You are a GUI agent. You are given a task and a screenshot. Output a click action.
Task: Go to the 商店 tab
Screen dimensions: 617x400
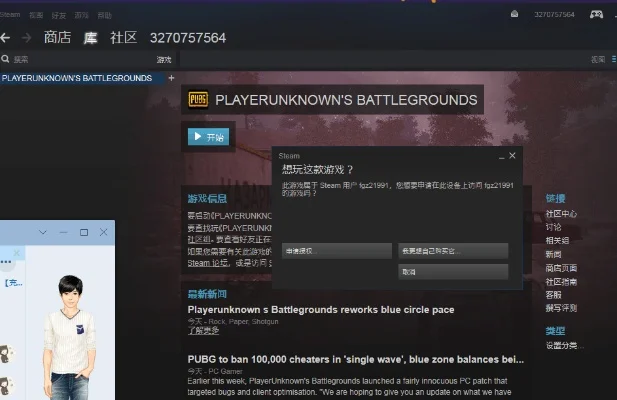point(57,38)
